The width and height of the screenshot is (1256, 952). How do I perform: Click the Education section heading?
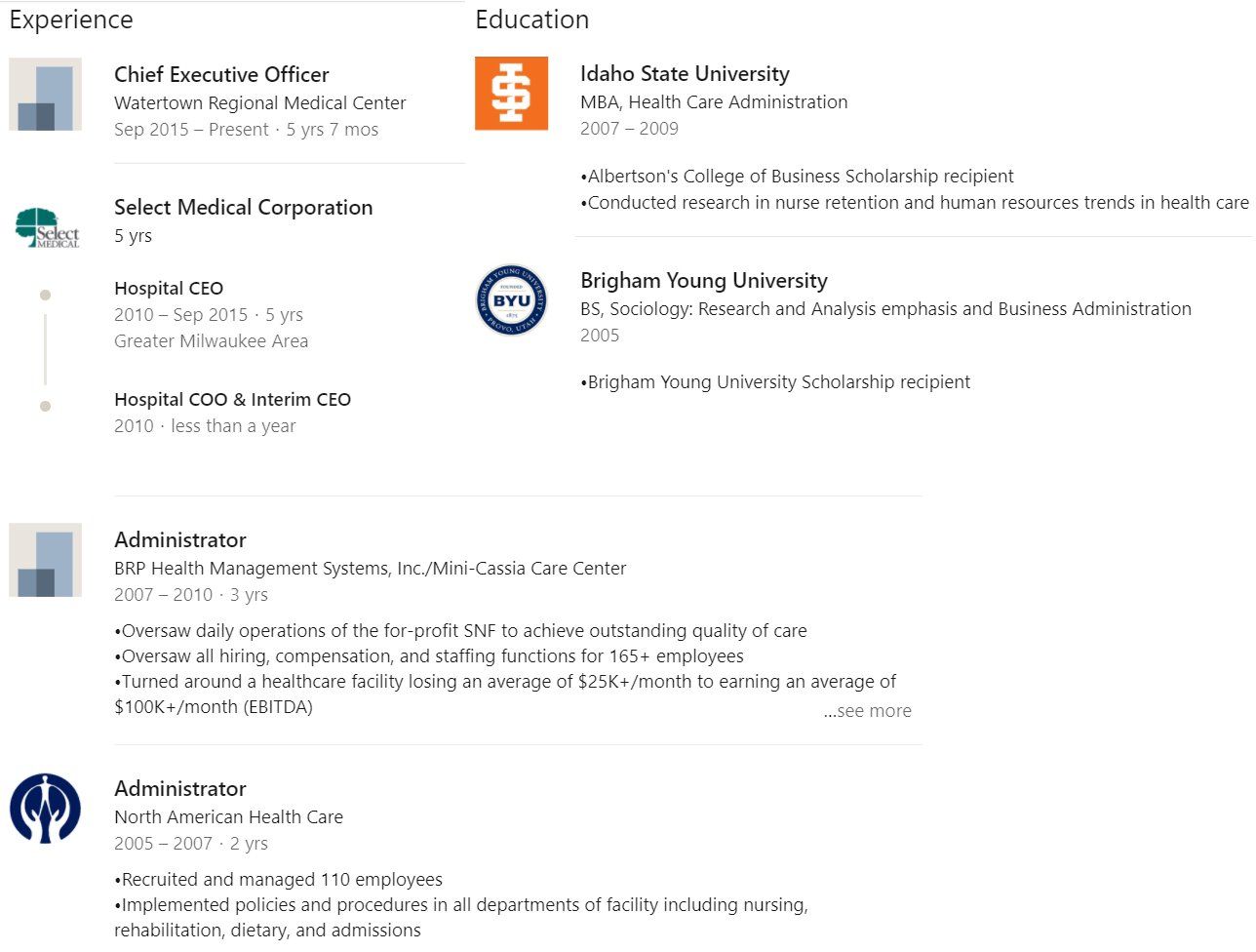point(532,20)
